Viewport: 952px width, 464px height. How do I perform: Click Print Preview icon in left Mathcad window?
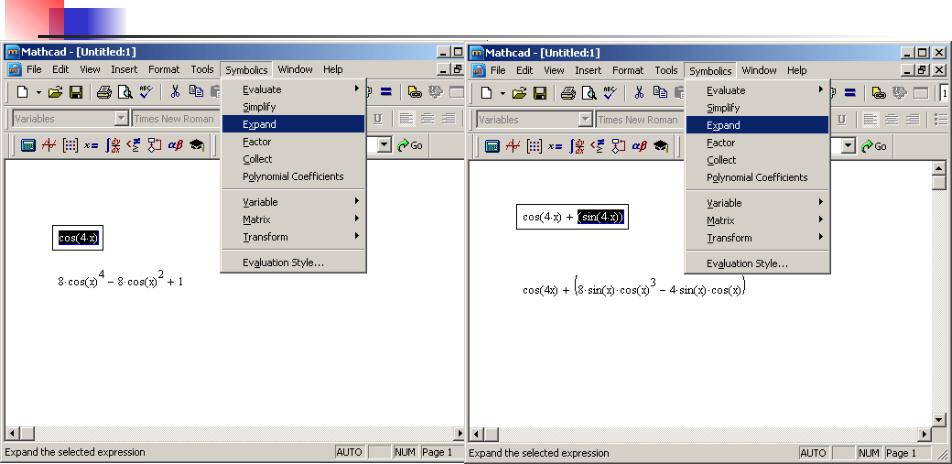tap(124, 92)
